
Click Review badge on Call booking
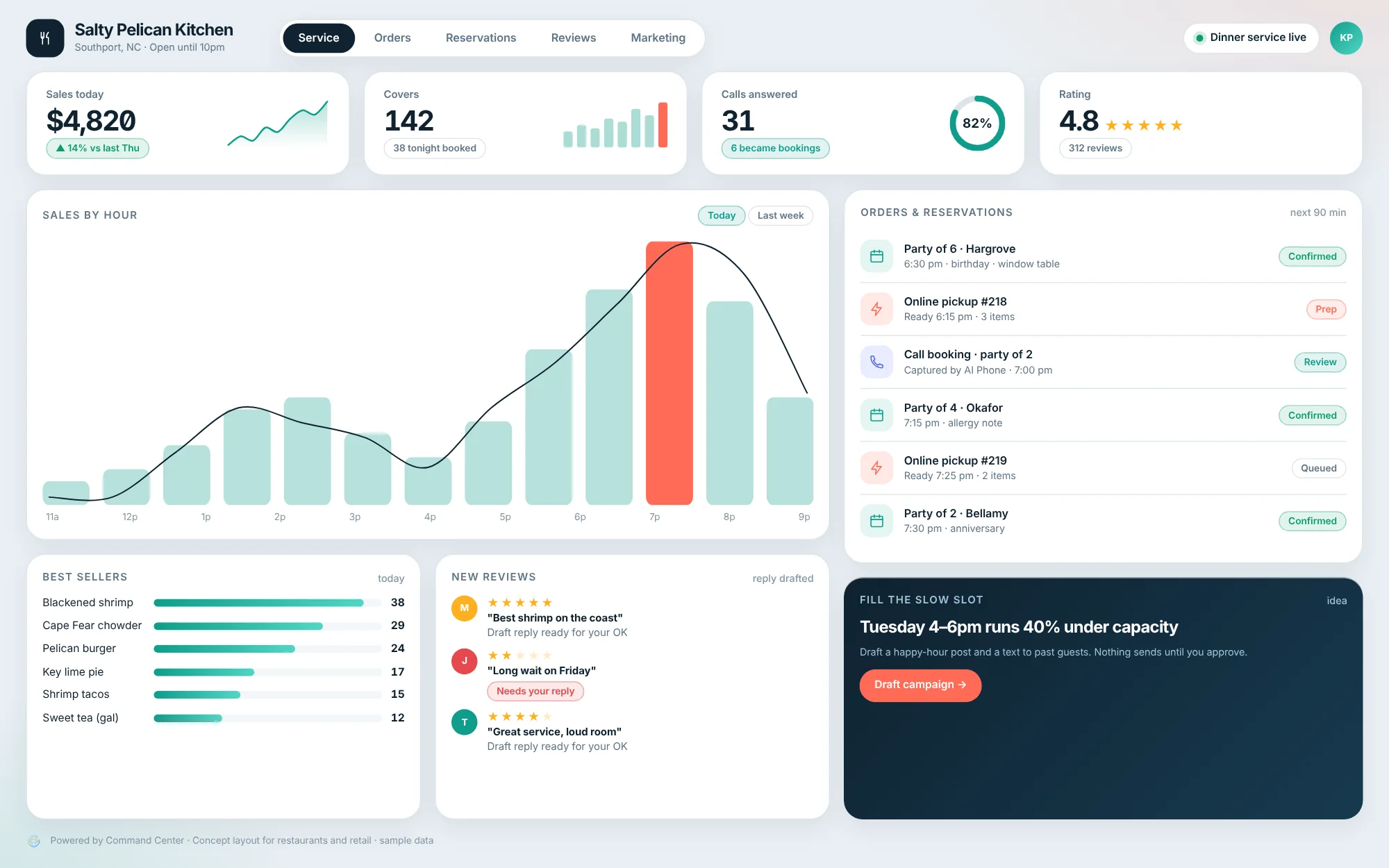(x=1320, y=362)
